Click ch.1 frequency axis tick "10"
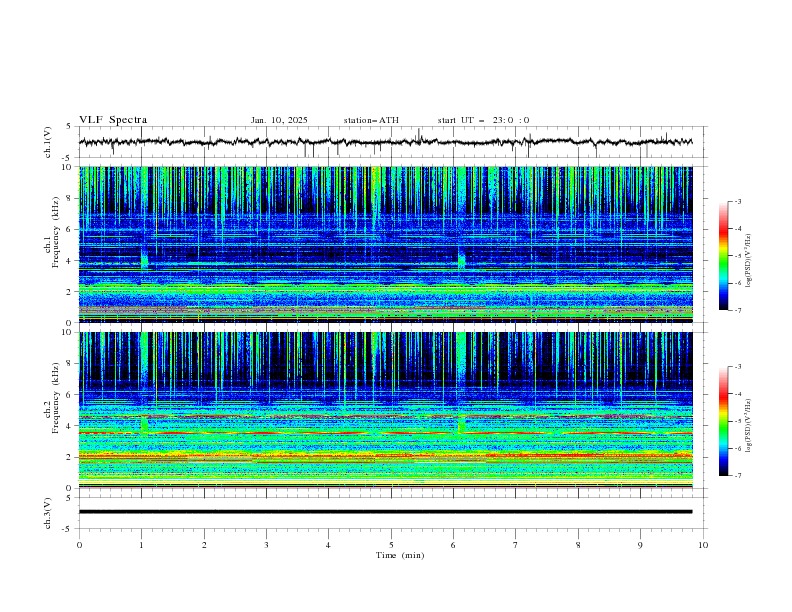 (x=69, y=167)
